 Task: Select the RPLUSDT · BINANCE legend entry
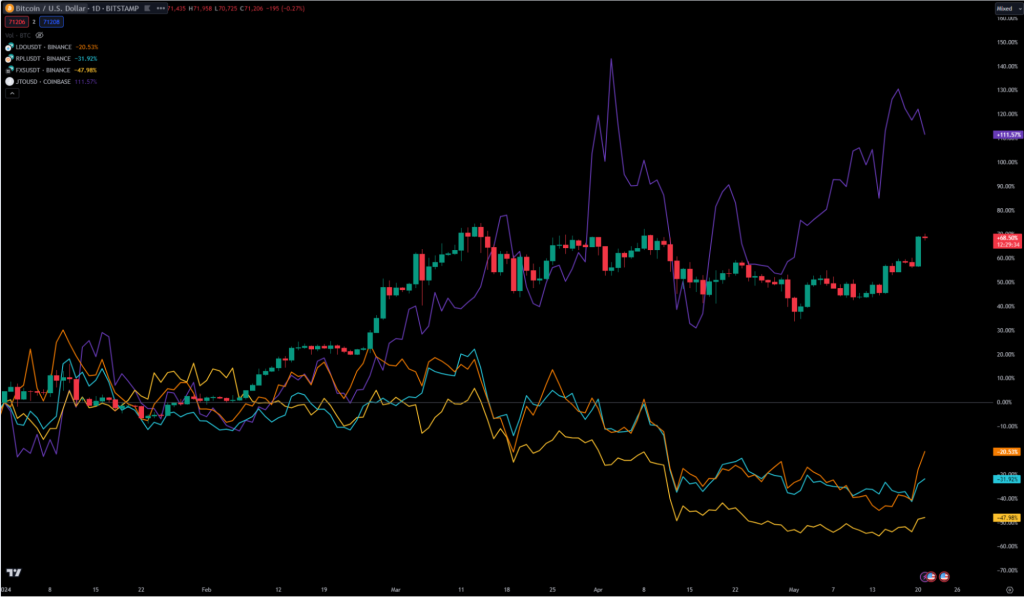click(43, 59)
